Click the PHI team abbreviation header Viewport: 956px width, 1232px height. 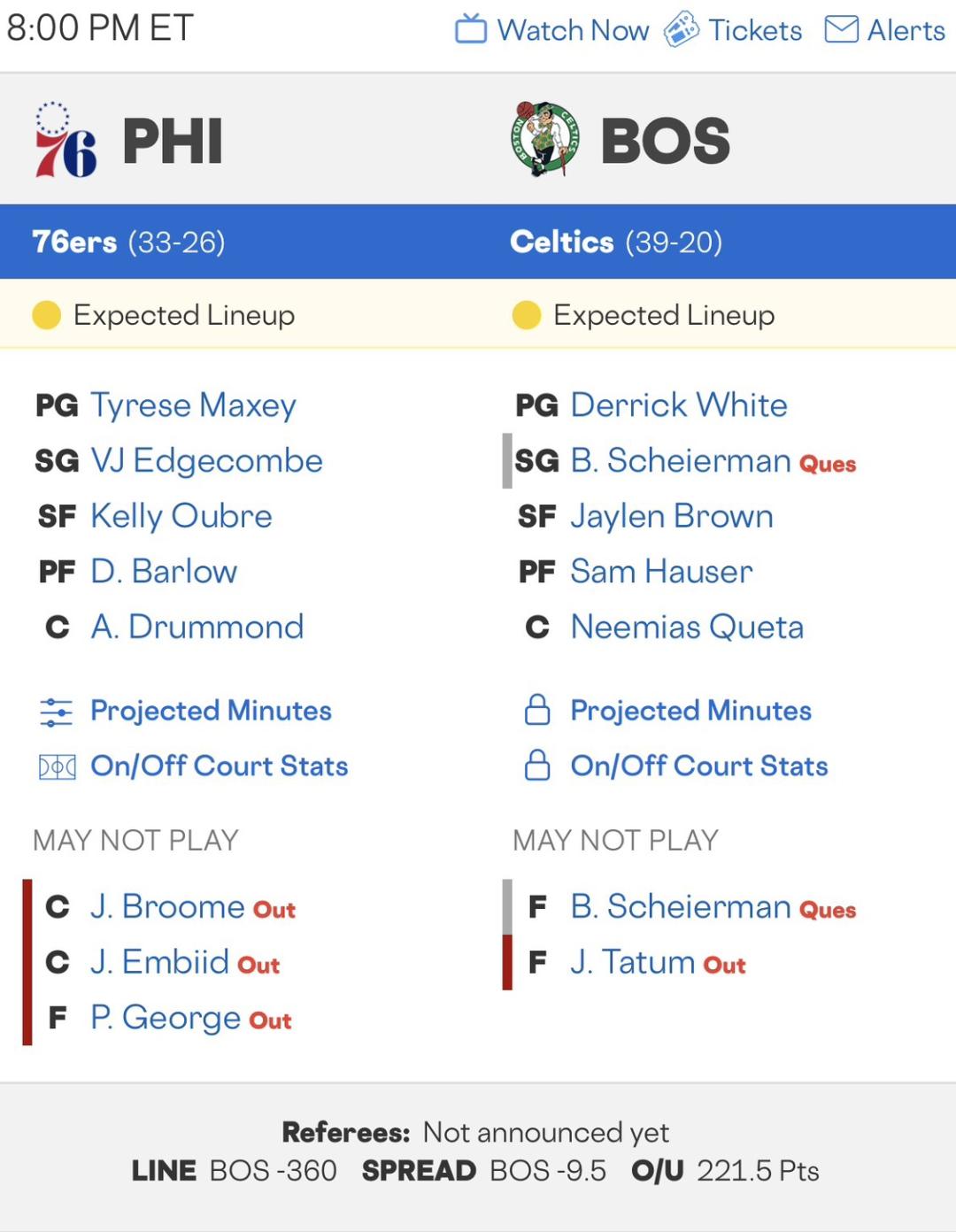[x=173, y=142]
